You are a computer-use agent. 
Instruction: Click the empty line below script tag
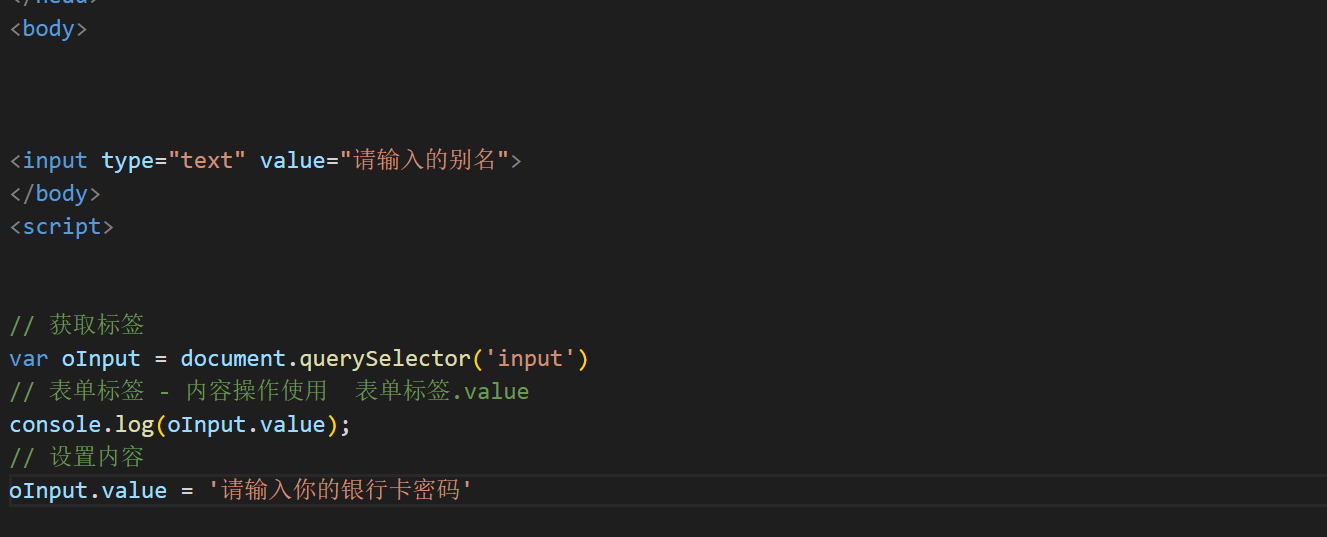click(663, 259)
